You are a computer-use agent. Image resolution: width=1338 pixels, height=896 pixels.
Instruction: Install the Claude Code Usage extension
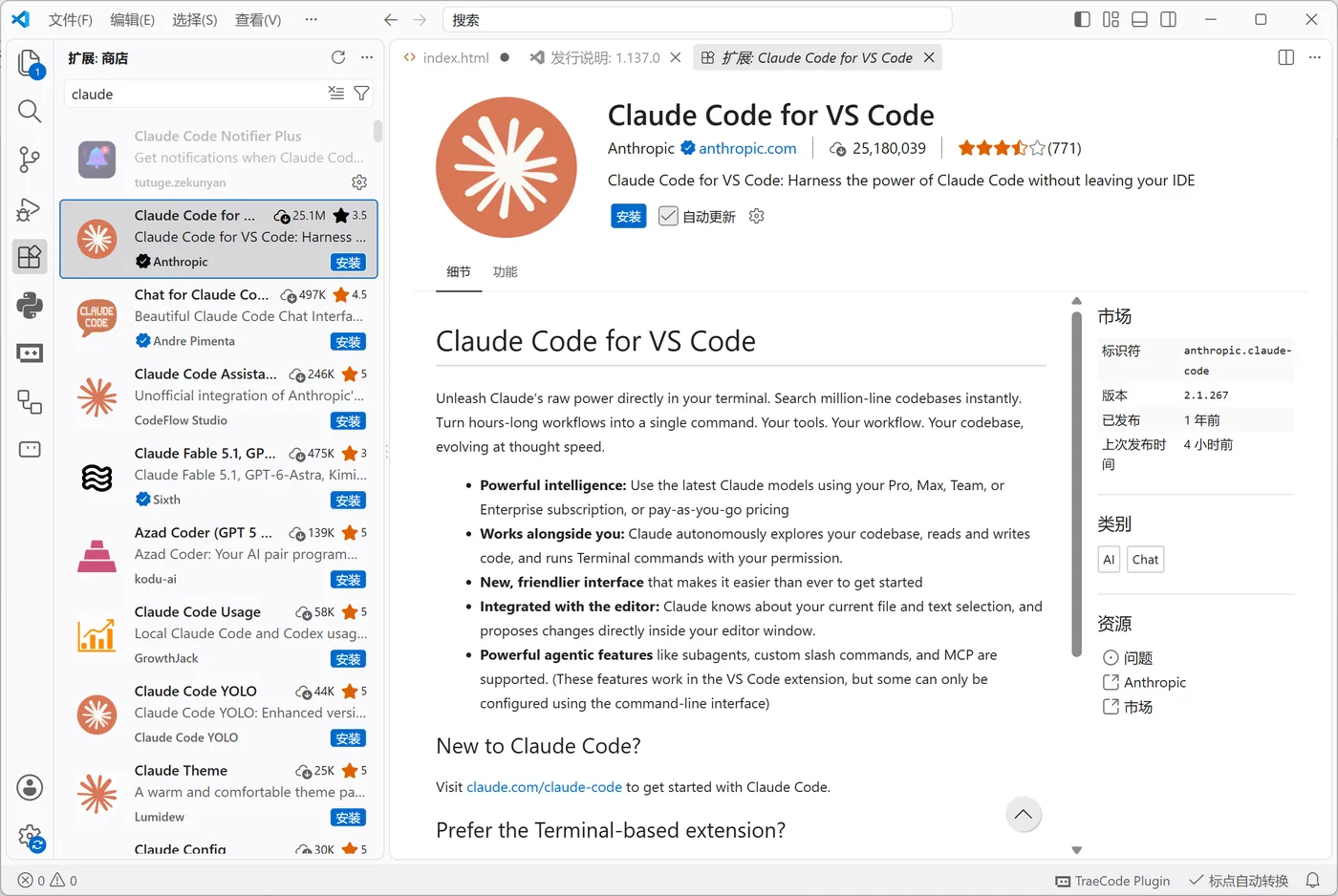[x=348, y=659]
